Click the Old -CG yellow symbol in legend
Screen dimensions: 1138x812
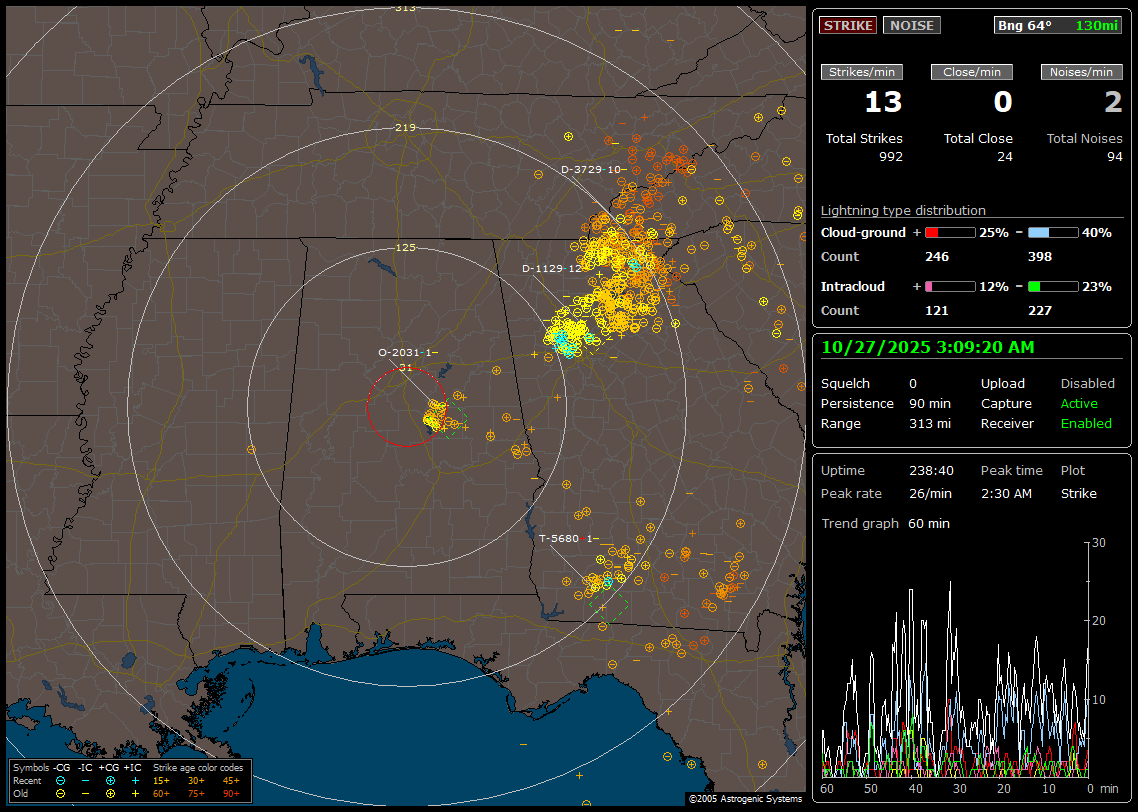[x=61, y=793]
